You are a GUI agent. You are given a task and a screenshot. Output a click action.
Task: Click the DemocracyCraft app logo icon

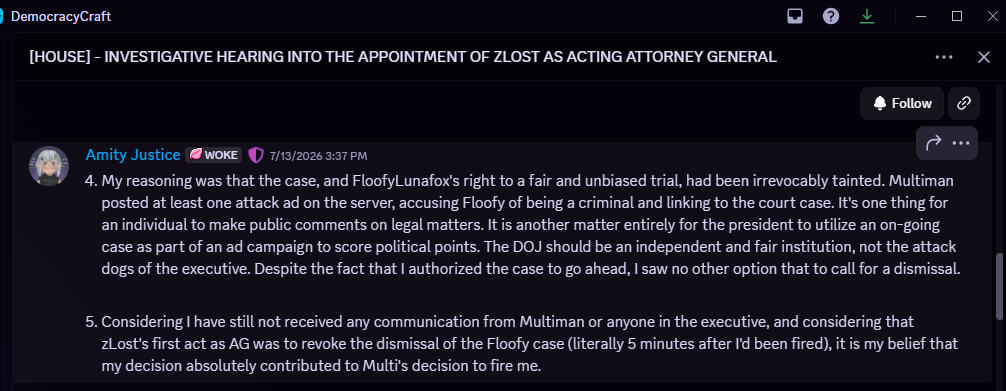[x=2, y=16]
